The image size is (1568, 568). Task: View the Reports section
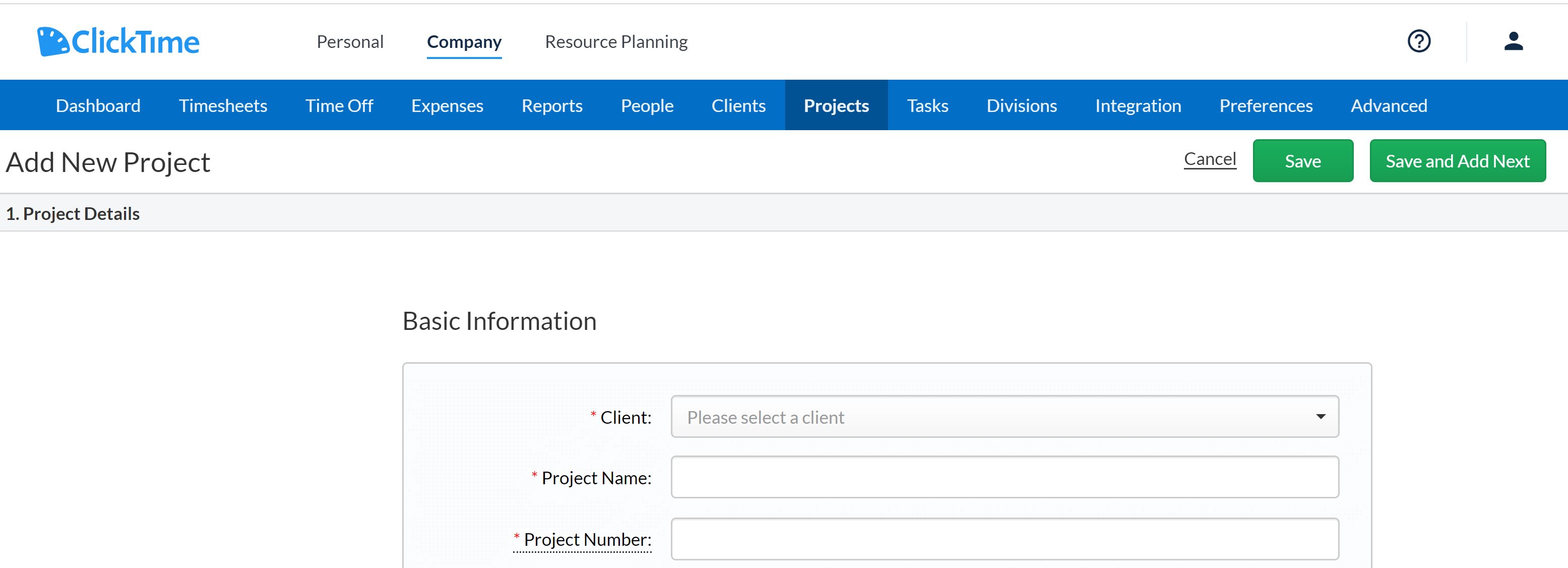click(x=552, y=105)
